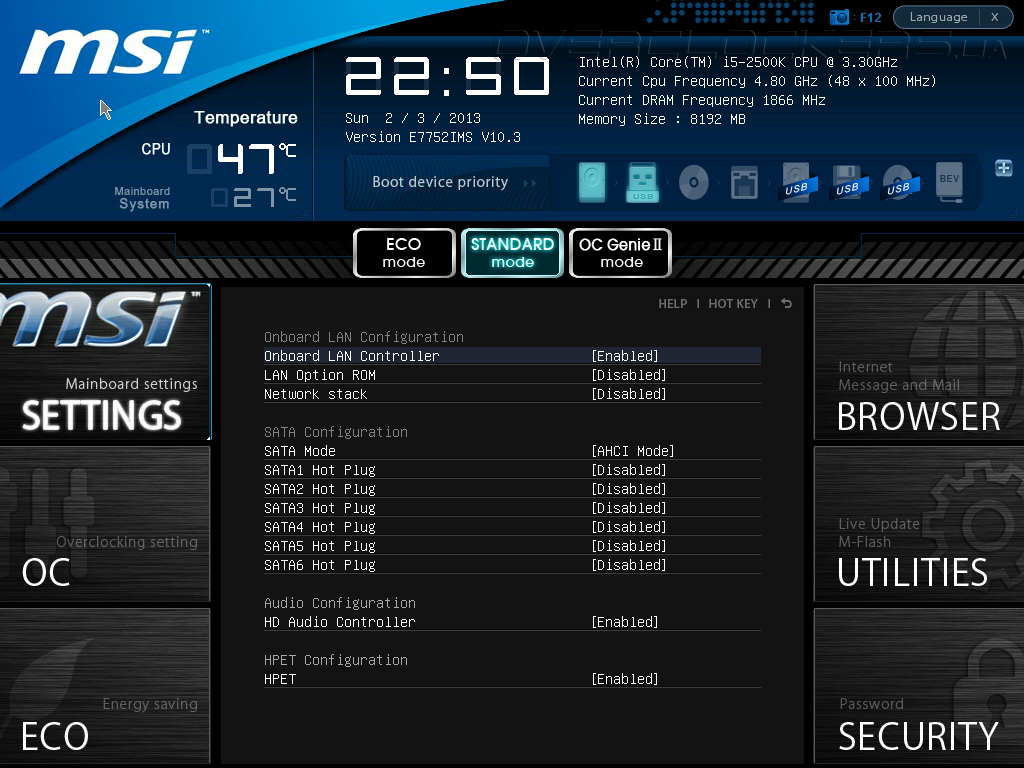Click the USB hard disk boot icon
The image size is (1024, 768).
[x=797, y=182]
